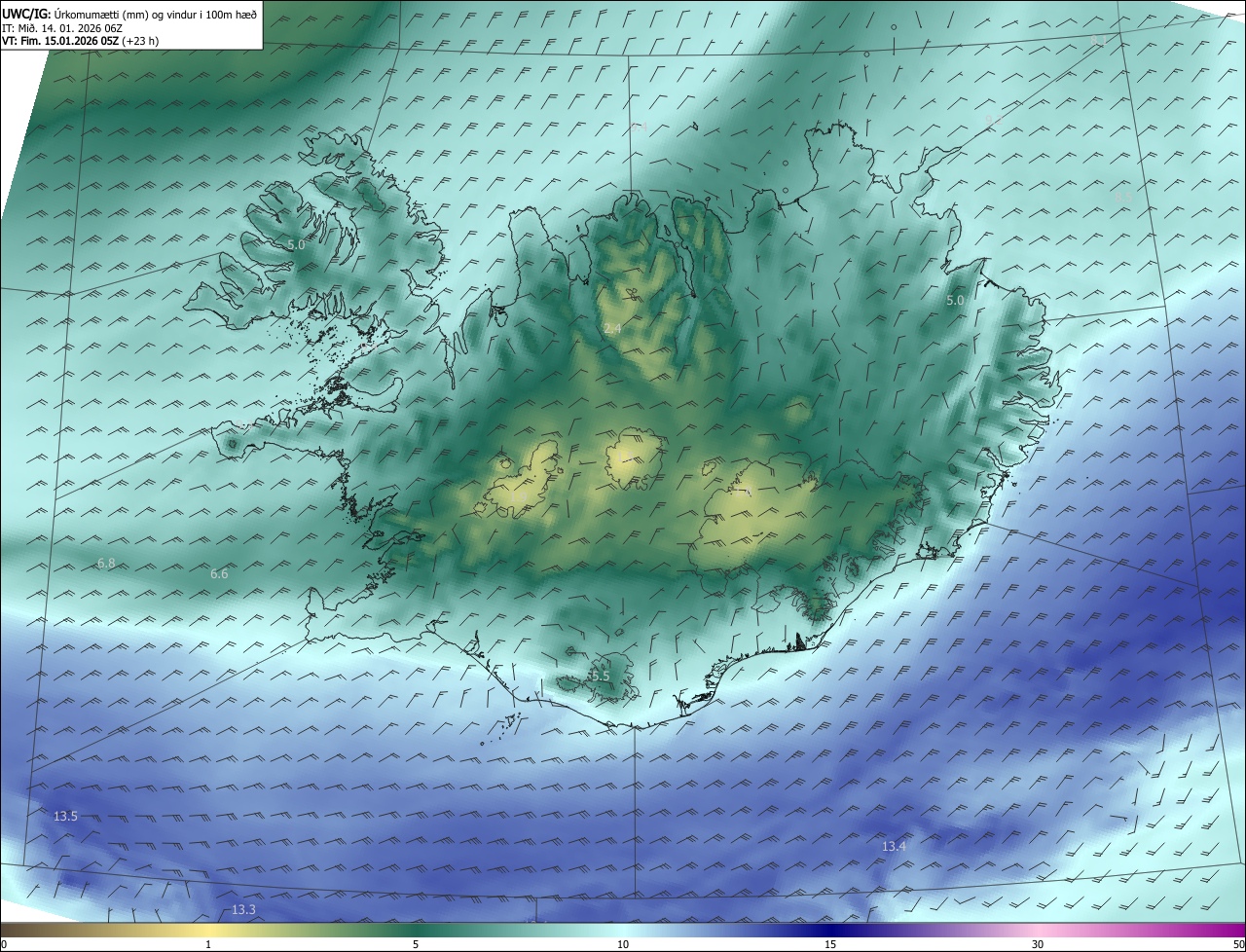Click the 13.4 value label
1246x952 pixels.
(x=894, y=847)
